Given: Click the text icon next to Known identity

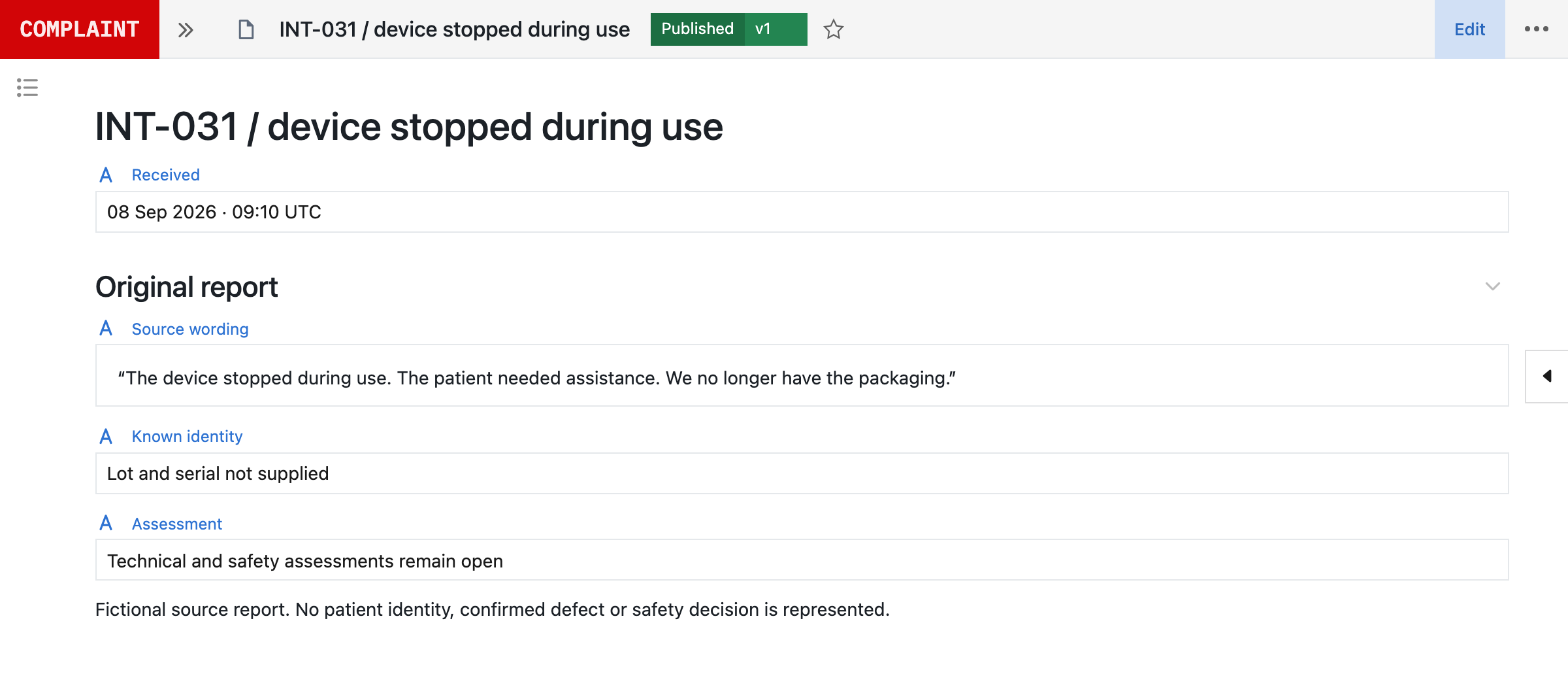Looking at the screenshot, I should pyautogui.click(x=106, y=436).
